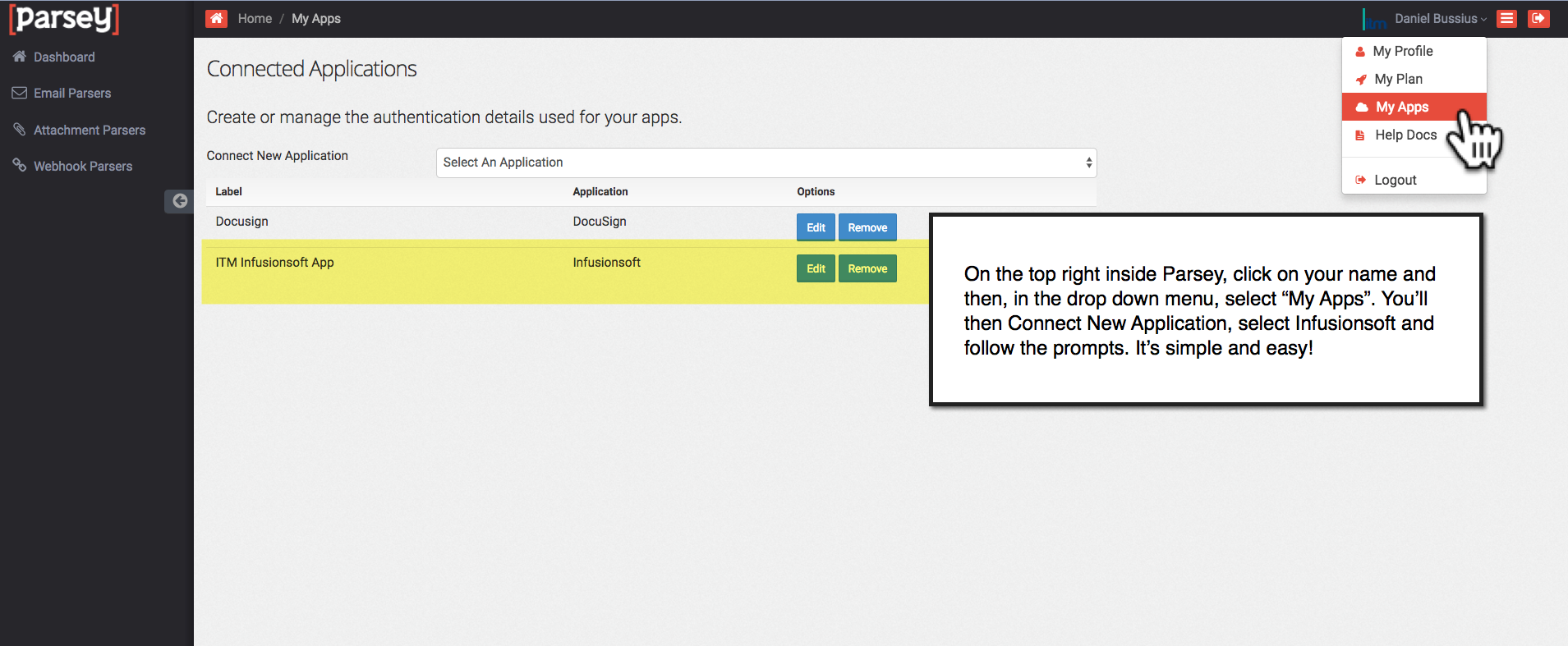
Task: Edit the ITM Infusionsoft App entry
Action: pyautogui.click(x=816, y=268)
